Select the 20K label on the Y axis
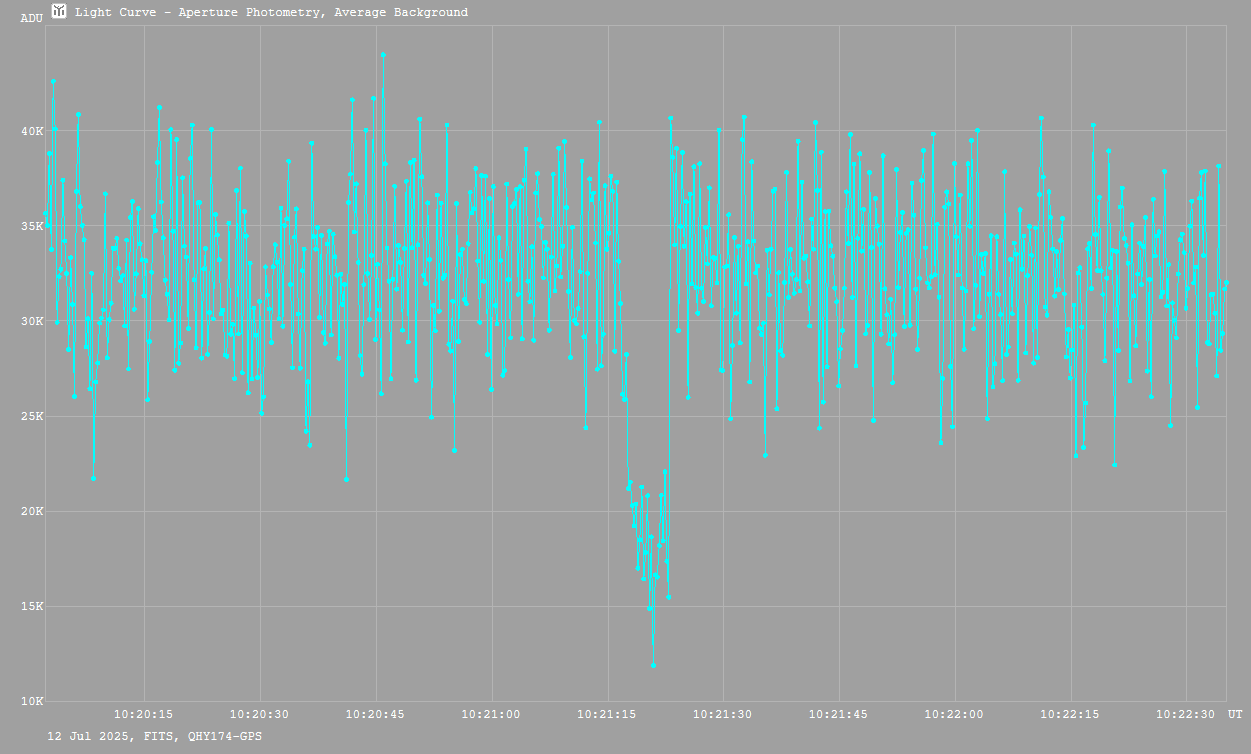 [x=33, y=511]
